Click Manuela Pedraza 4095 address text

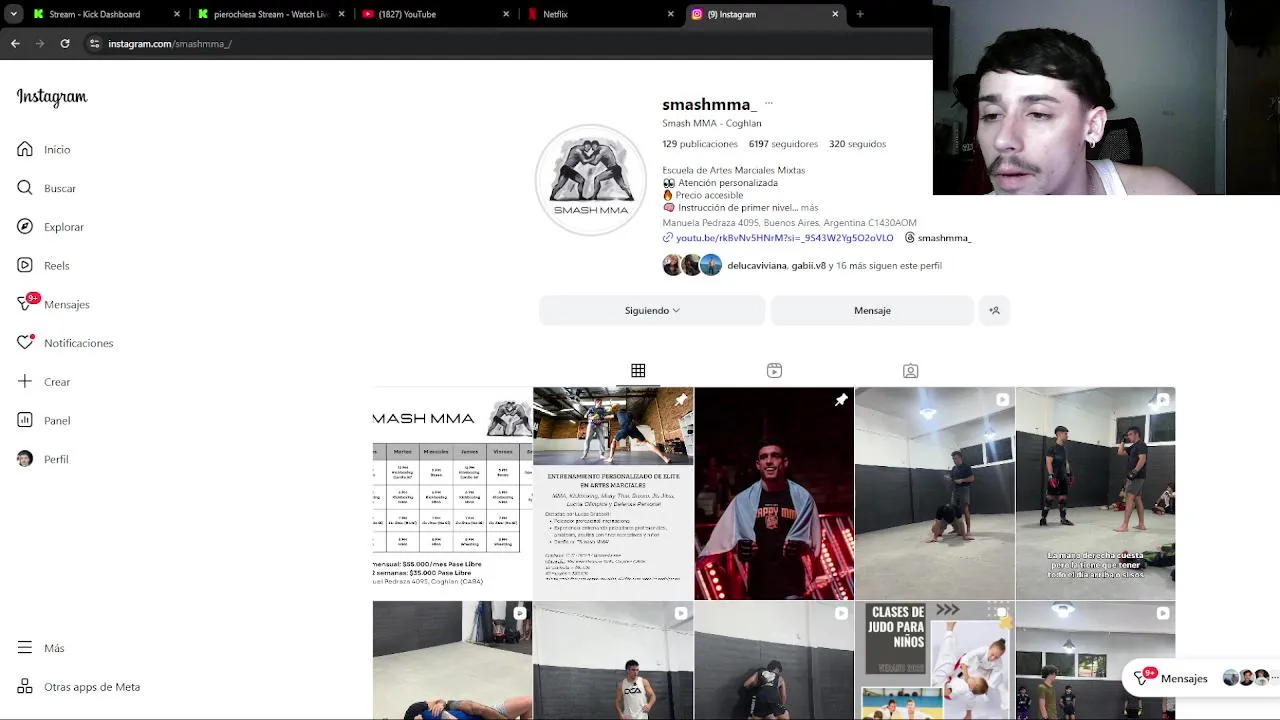(x=789, y=223)
